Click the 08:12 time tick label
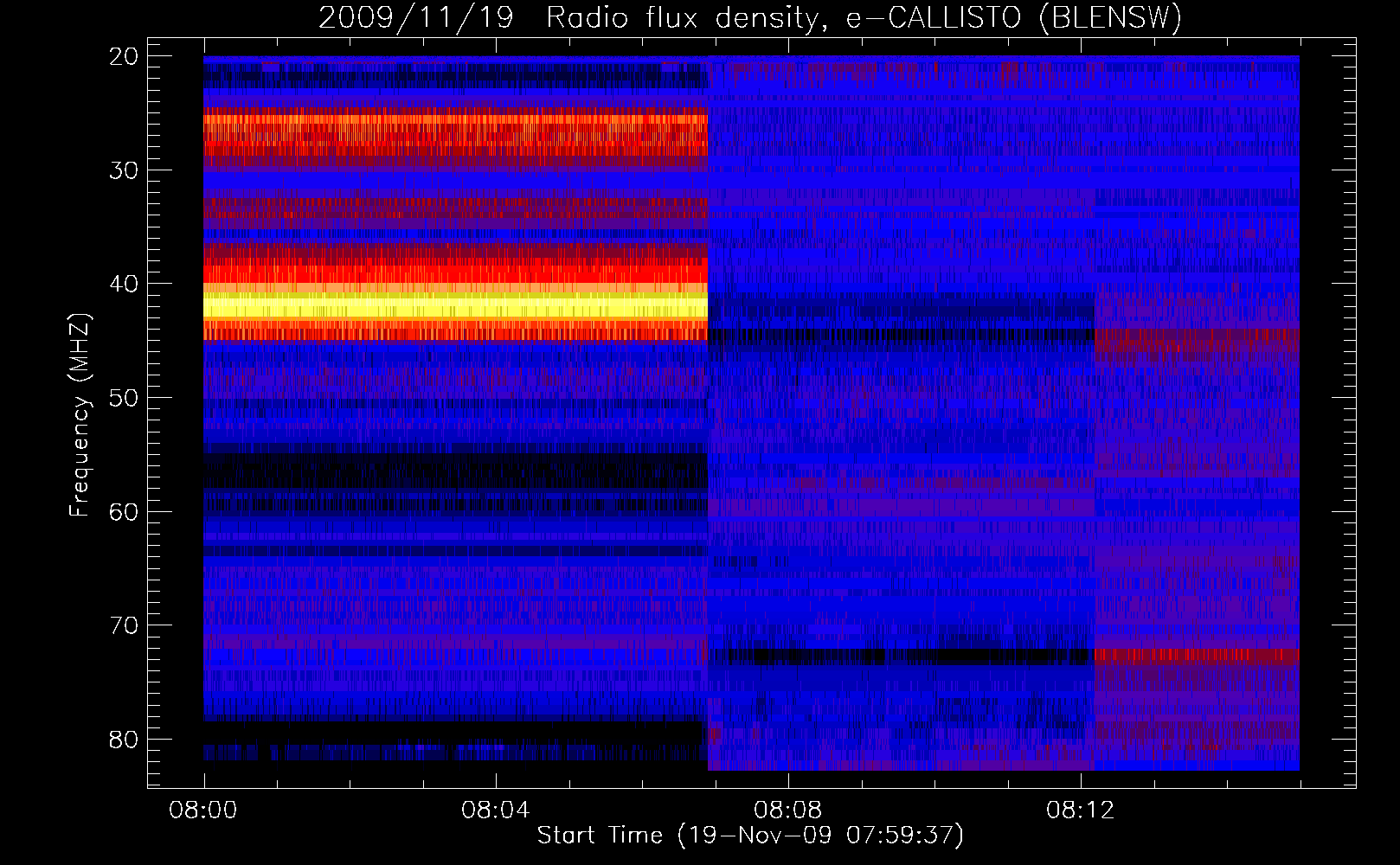The height and width of the screenshot is (865, 1400). pyautogui.click(x=1081, y=811)
